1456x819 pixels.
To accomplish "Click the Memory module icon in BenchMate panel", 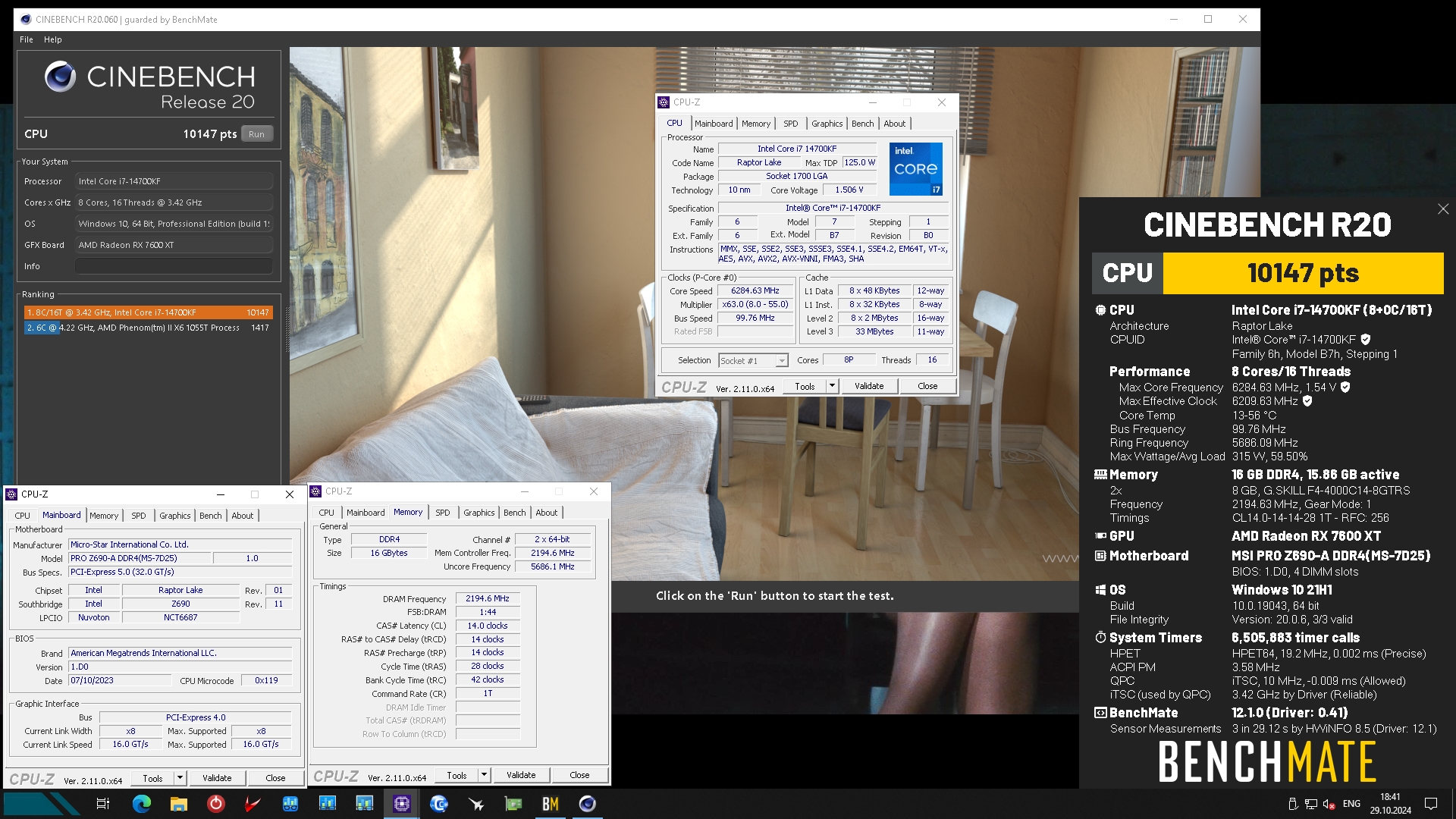I will click(x=1100, y=475).
